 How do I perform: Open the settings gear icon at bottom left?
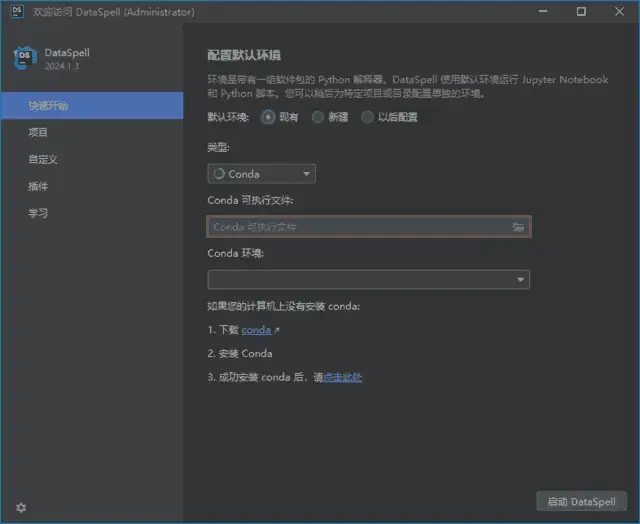pos(21,508)
